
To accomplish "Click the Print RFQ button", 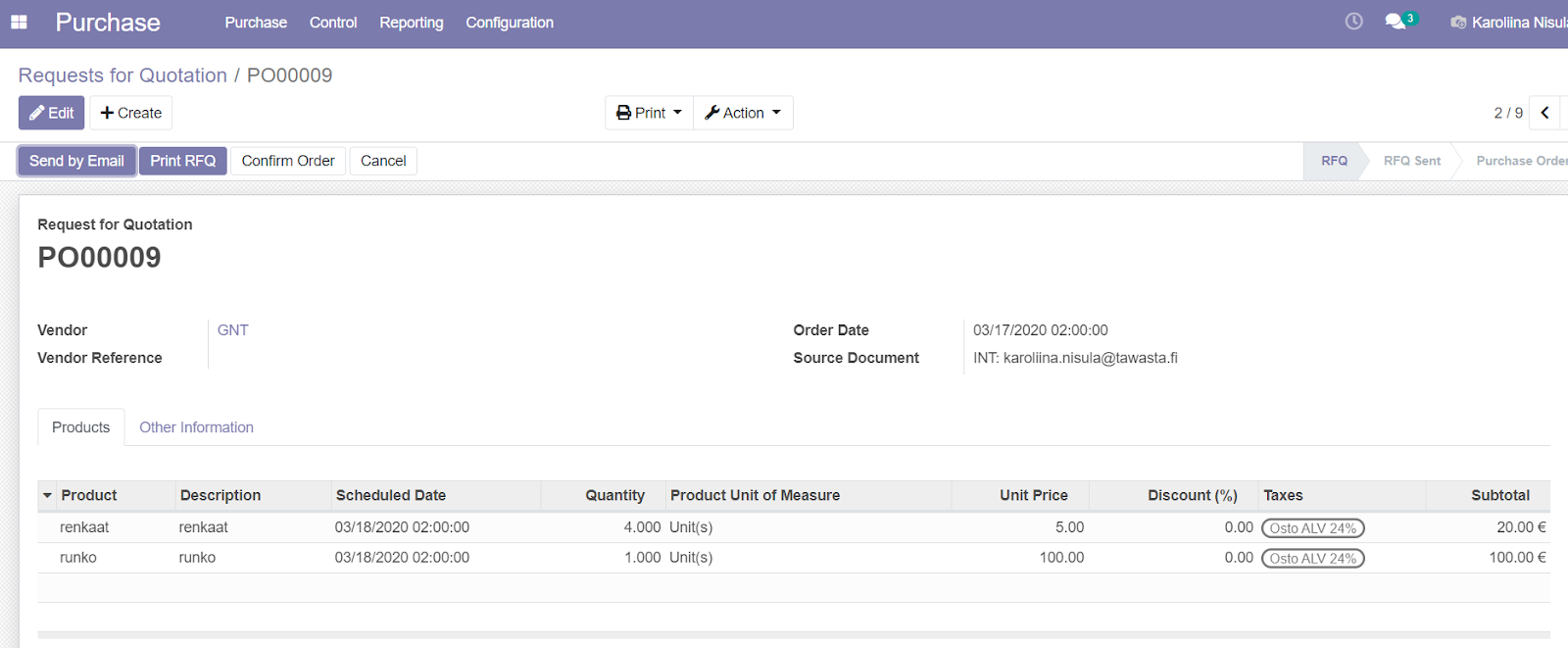I will click(x=183, y=161).
